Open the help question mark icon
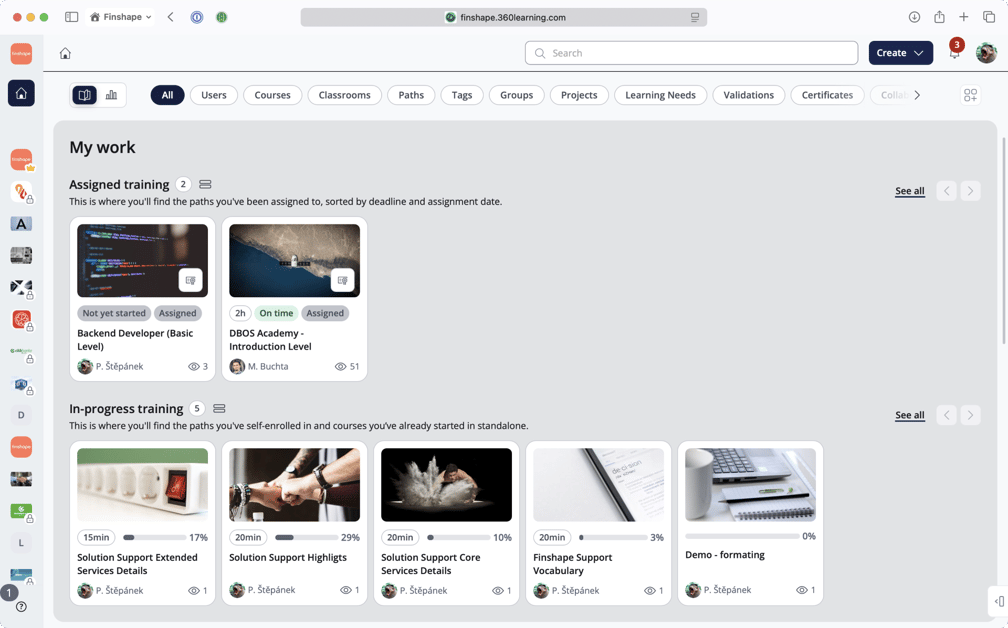The height and width of the screenshot is (628, 1008). pos(21,607)
